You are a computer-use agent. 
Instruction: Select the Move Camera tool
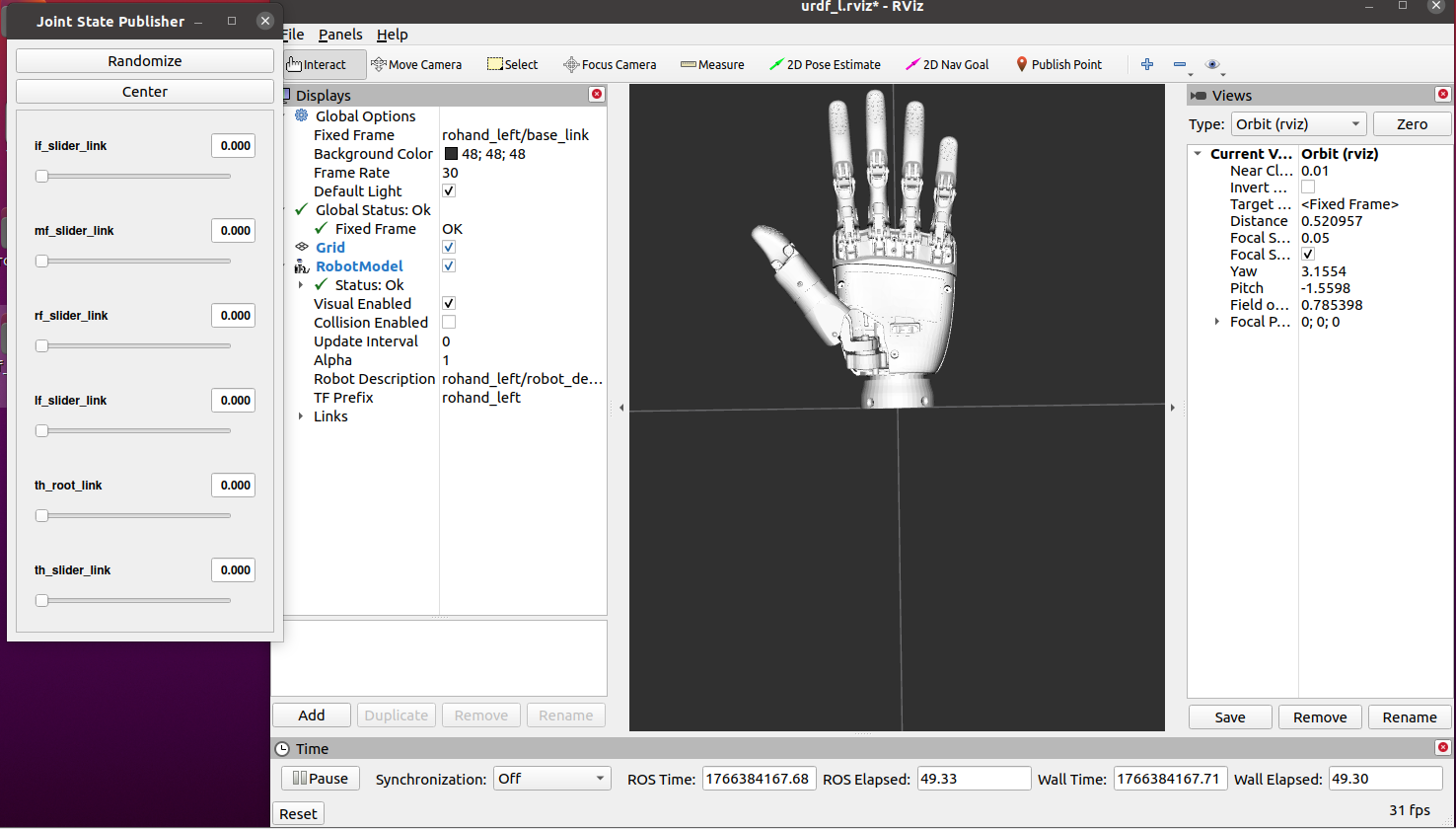[x=415, y=64]
